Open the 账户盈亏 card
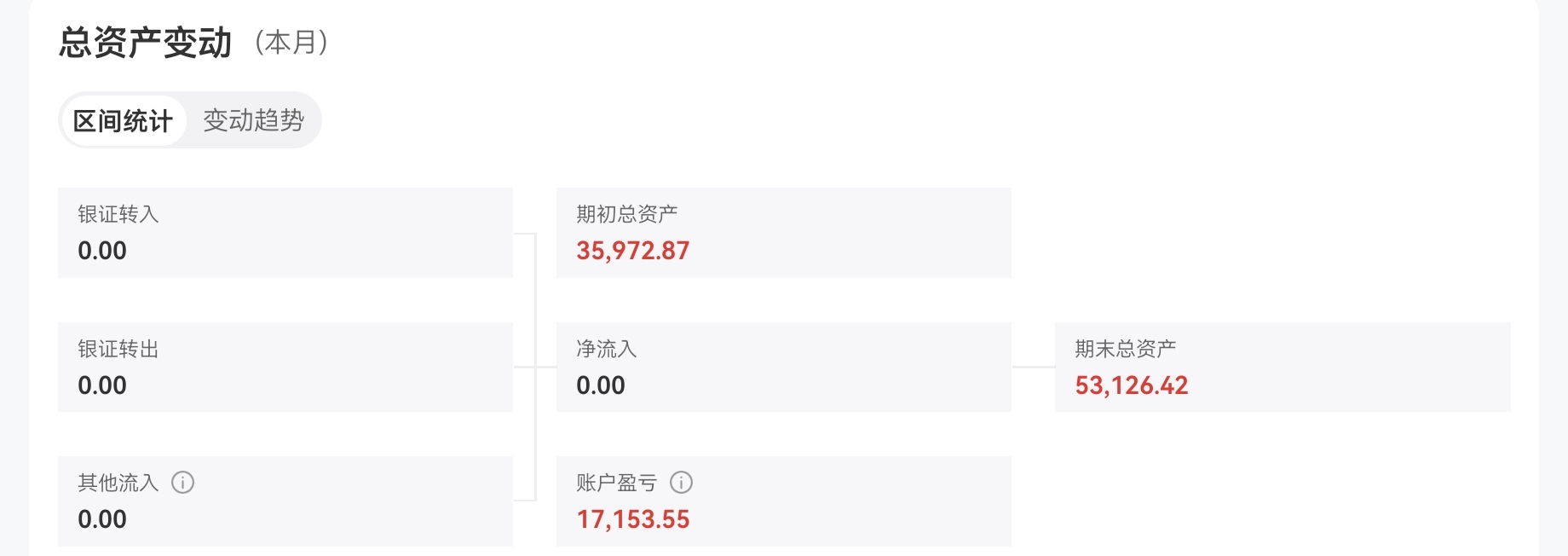 784,501
